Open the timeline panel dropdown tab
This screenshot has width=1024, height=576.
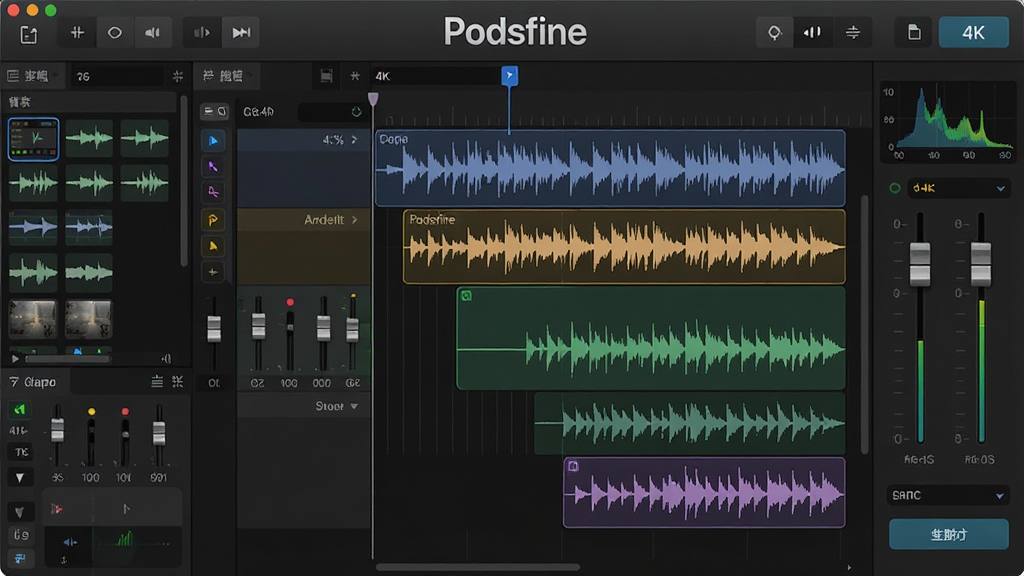[227, 76]
